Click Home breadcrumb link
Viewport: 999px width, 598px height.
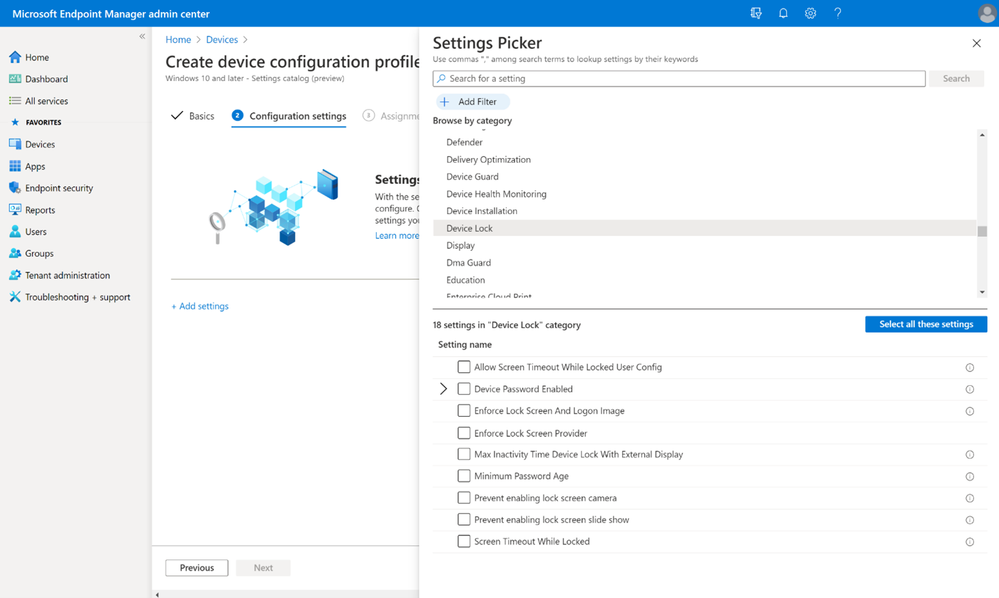178,39
